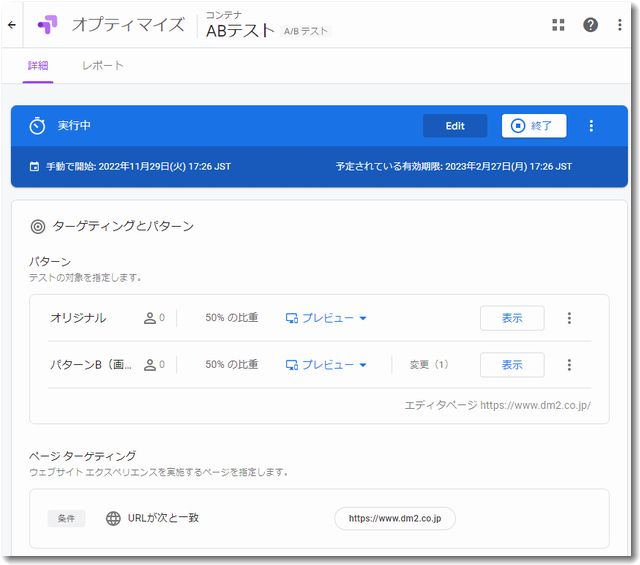Switch to the レポート tab

pos(102,66)
